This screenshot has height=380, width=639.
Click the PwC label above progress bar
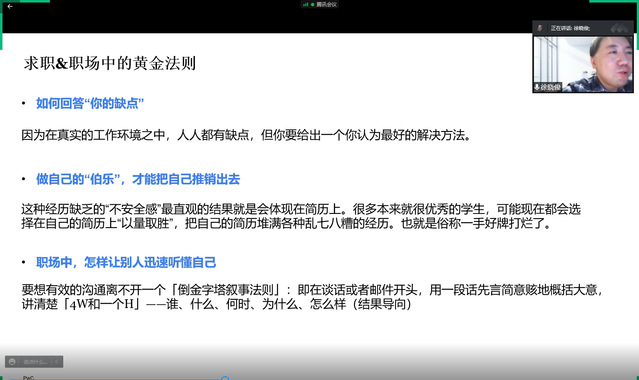click(28, 378)
